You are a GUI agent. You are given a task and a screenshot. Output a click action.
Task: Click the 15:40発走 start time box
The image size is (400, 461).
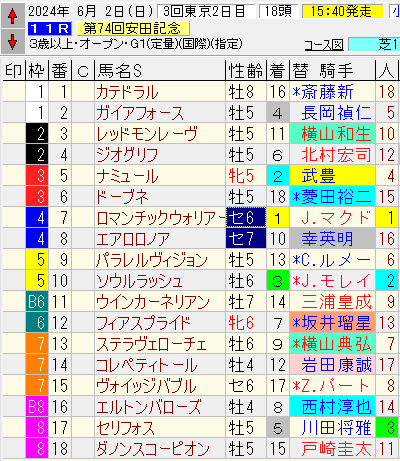pos(343,12)
